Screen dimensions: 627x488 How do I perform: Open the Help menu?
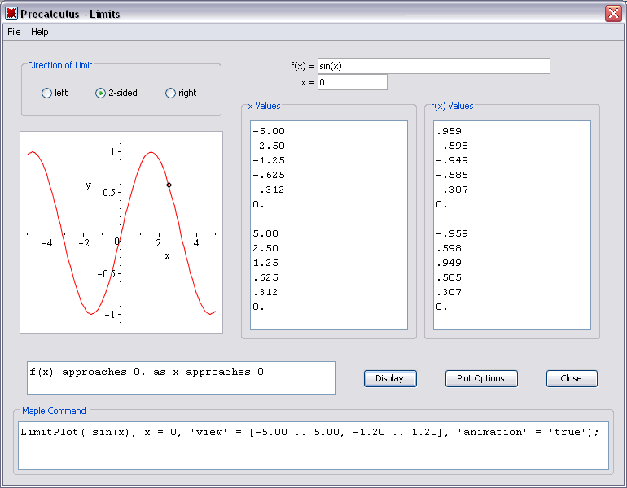(x=40, y=32)
